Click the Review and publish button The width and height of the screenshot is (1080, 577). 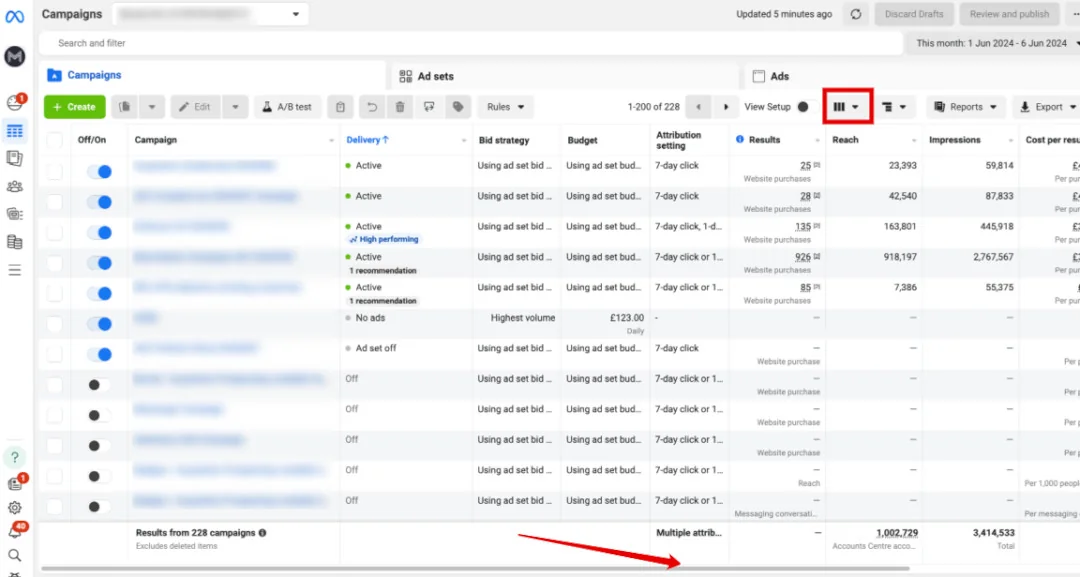(1009, 14)
